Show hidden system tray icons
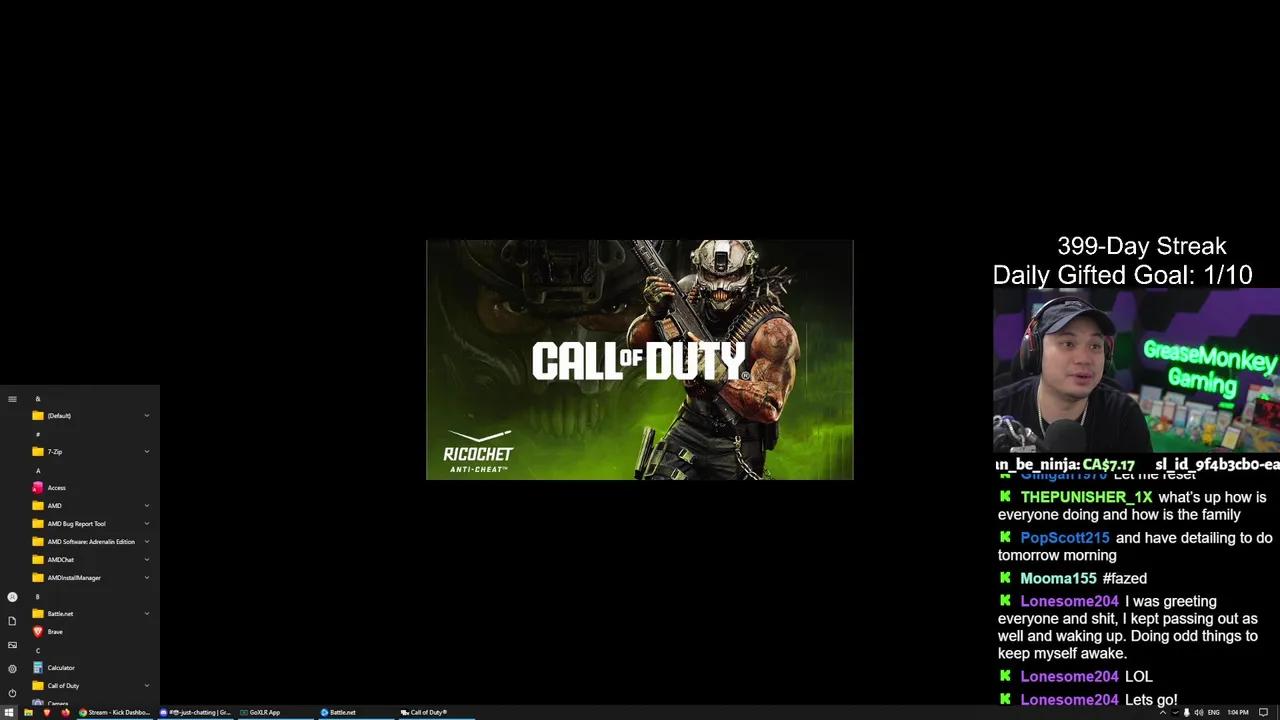 [1162, 712]
